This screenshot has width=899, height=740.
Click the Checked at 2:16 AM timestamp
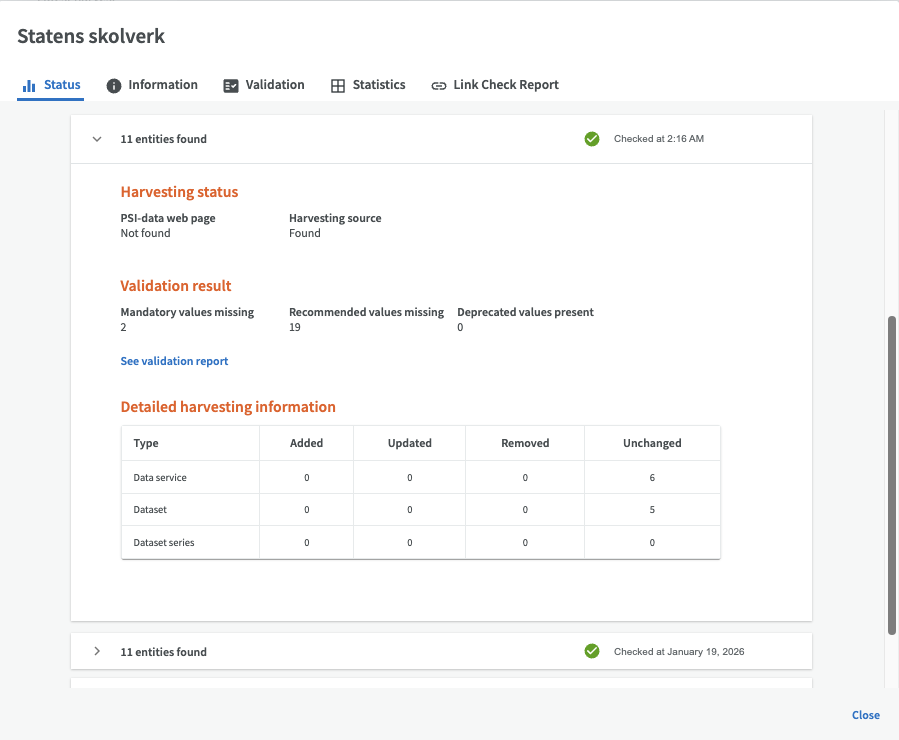coord(658,139)
